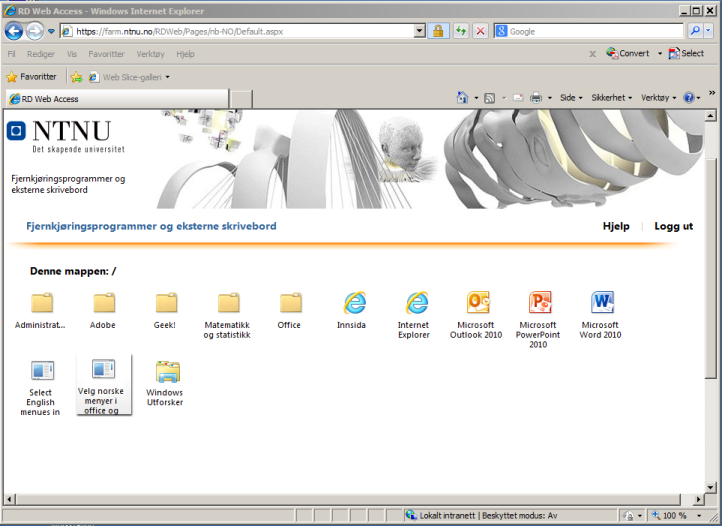
Task: Launch Microsoft Word 2010
Action: coord(601,316)
